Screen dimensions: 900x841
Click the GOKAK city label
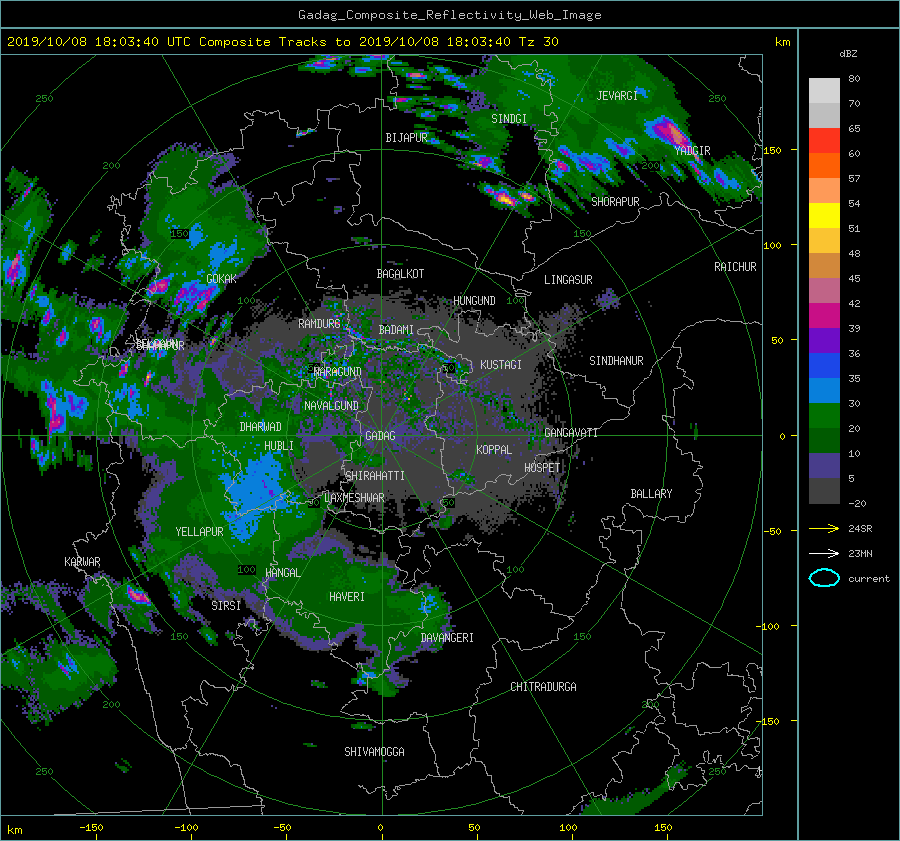pyautogui.click(x=222, y=279)
